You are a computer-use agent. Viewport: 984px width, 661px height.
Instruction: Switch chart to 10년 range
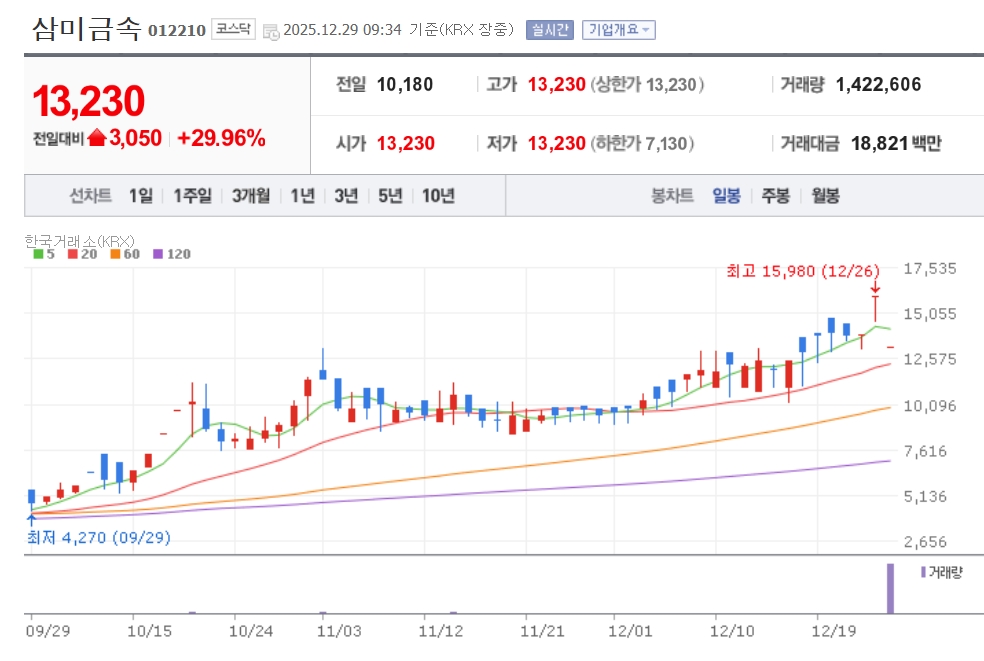click(x=438, y=196)
